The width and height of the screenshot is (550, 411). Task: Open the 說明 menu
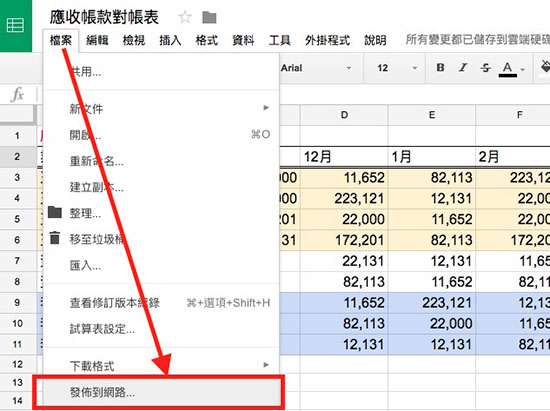point(375,40)
